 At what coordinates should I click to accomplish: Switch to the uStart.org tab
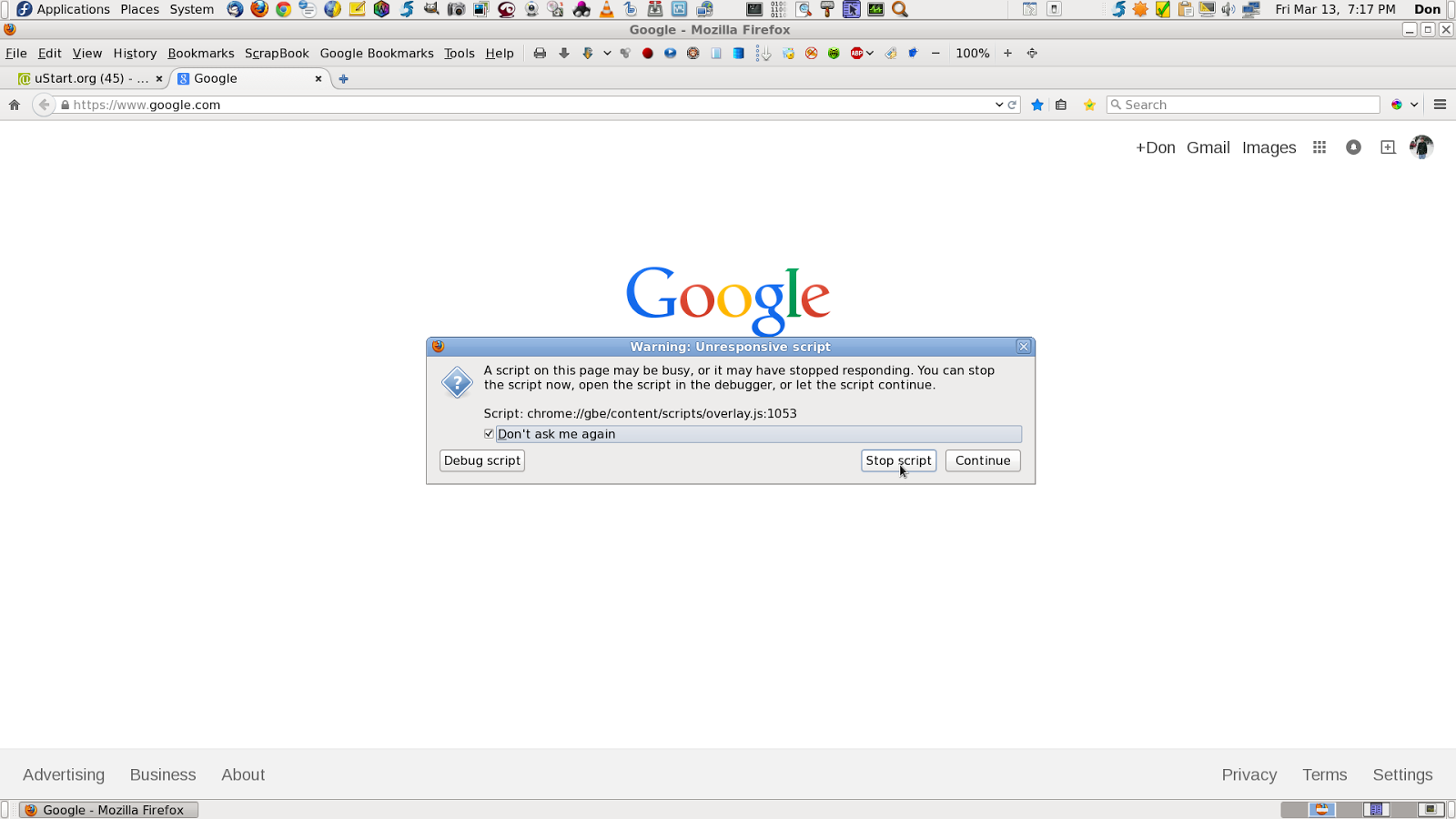pos(91,78)
